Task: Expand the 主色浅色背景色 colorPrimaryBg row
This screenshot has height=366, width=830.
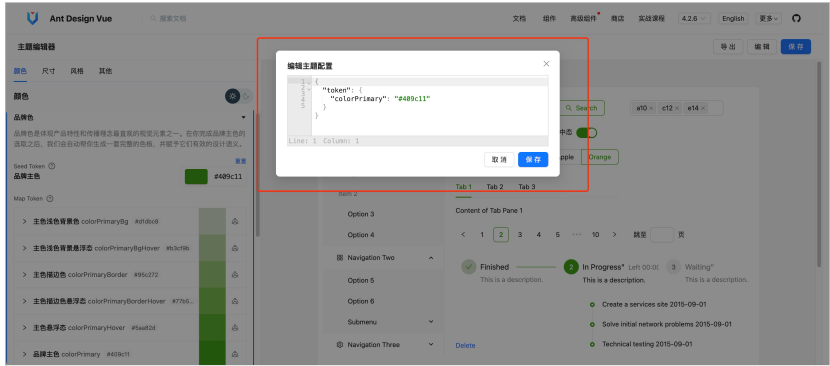Action: click(x=24, y=221)
